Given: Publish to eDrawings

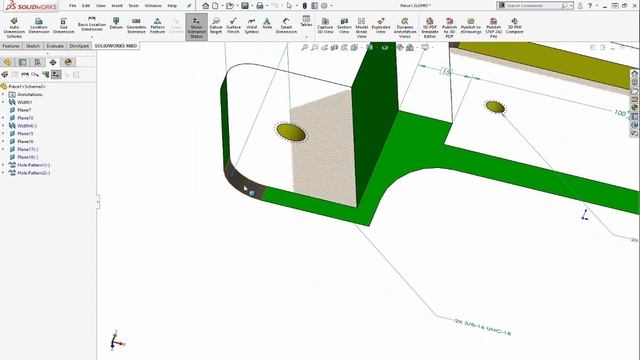Looking at the screenshot, I should click(471, 26).
